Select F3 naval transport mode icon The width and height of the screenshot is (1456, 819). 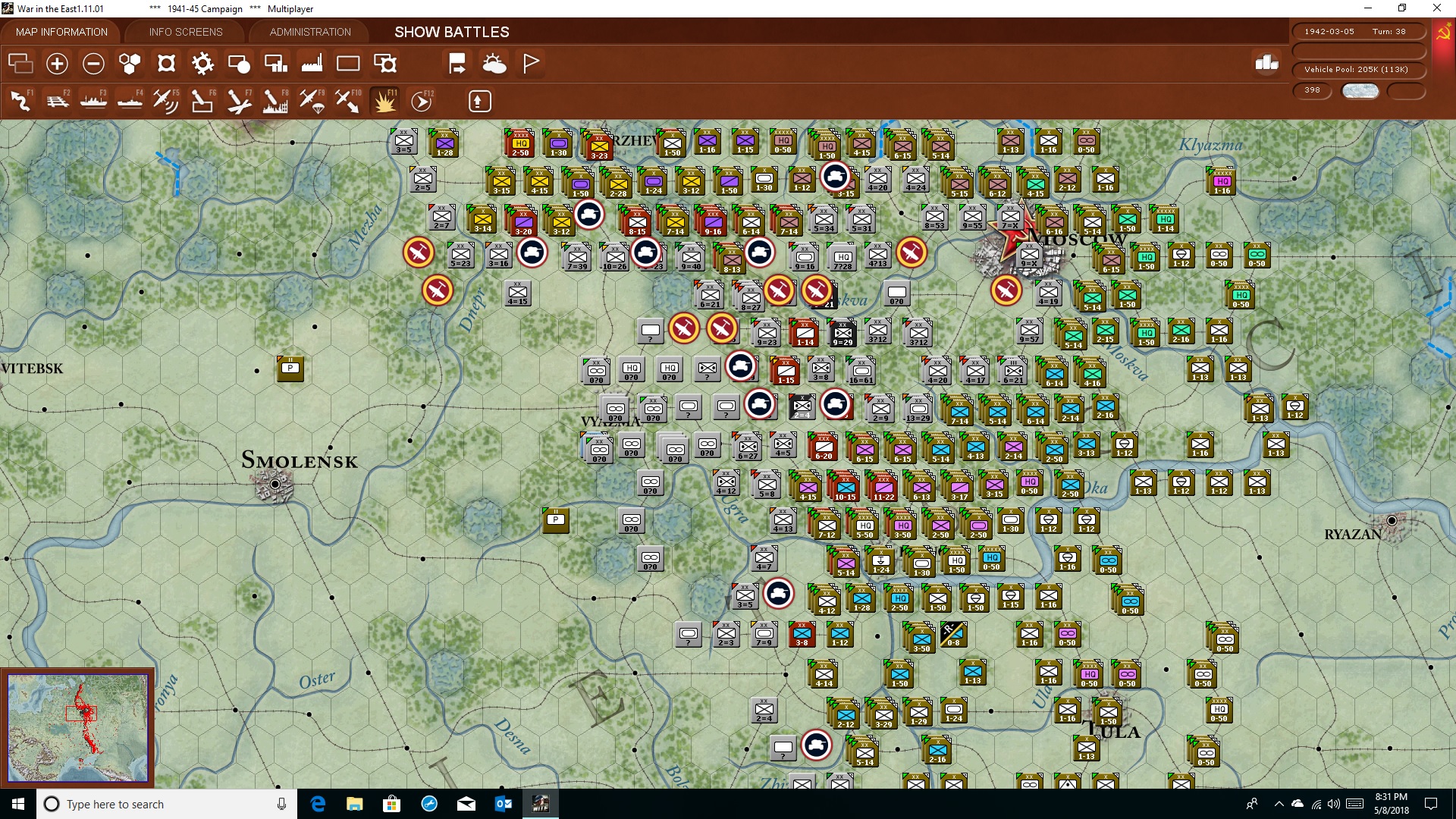(x=93, y=101)
